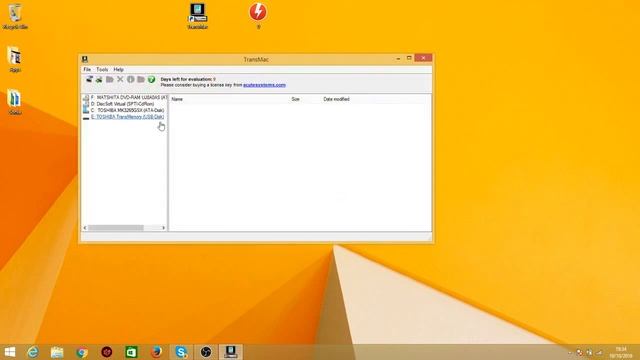
Task: Click the DVD drive icon beside F:
Action: click(86, 98)
